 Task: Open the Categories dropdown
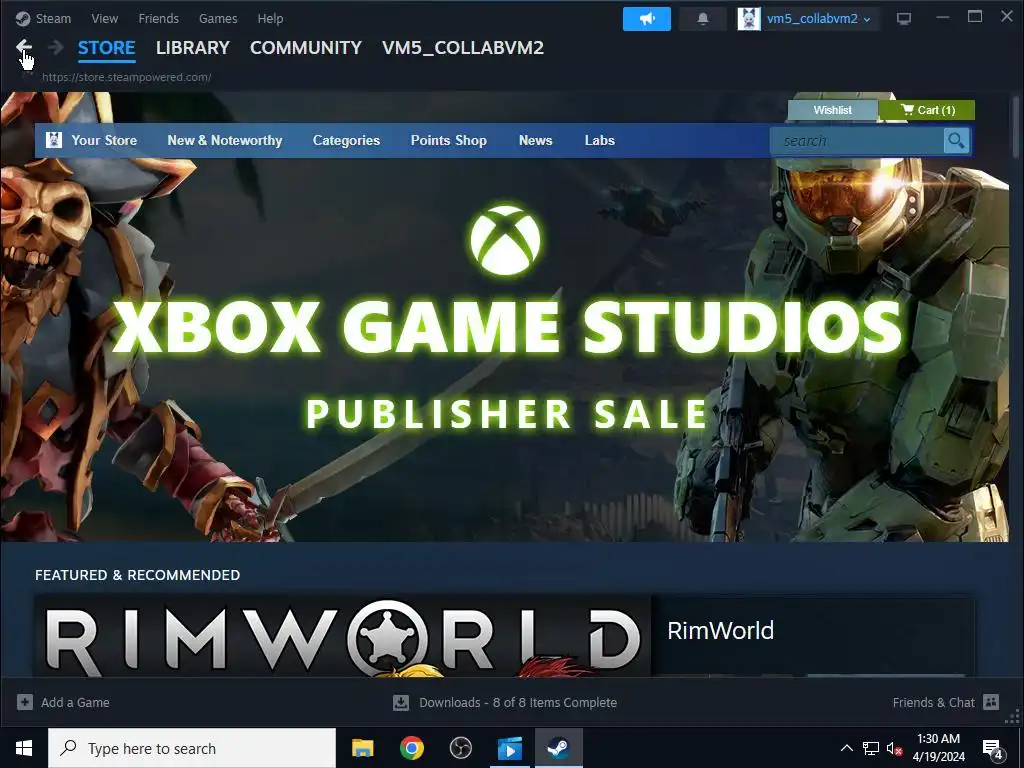tap(346, 140)
